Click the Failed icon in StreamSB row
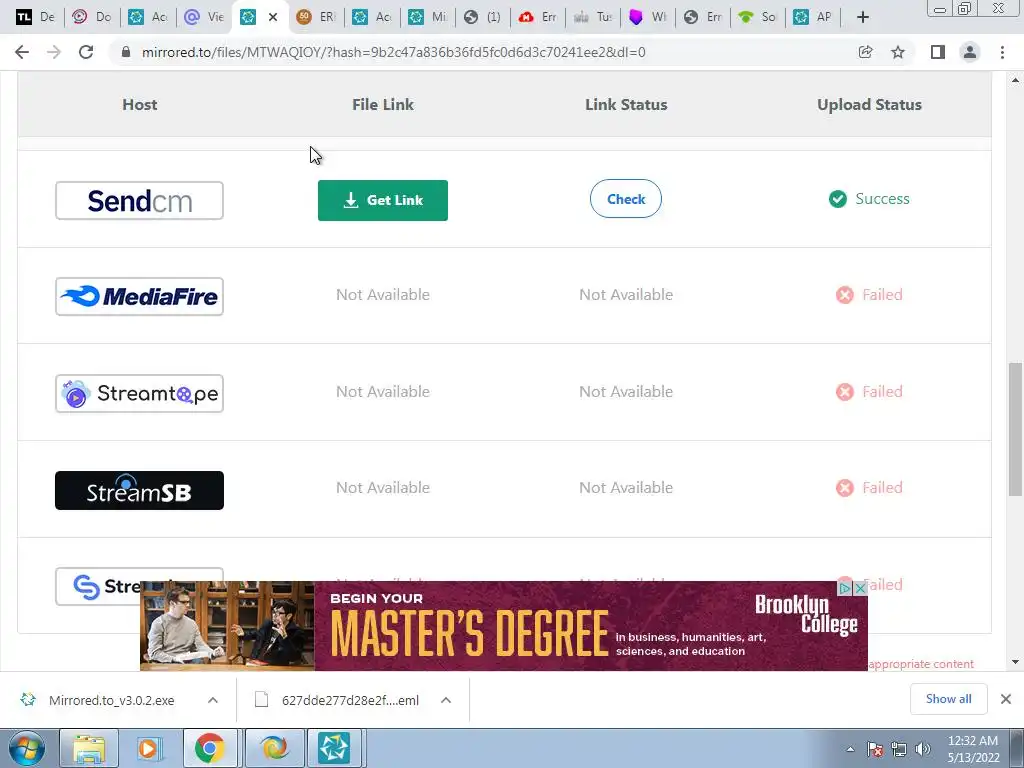Screen dimensions: 1024x768 (x=844, y=488)
